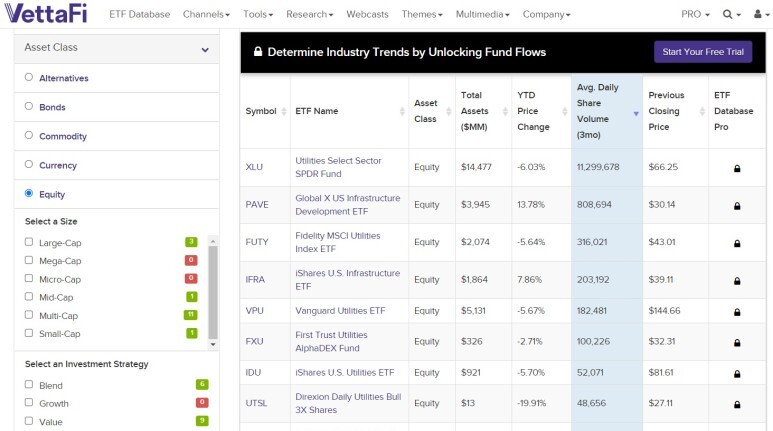Click Large-Cap count badge 3

[x=191, y=242]
